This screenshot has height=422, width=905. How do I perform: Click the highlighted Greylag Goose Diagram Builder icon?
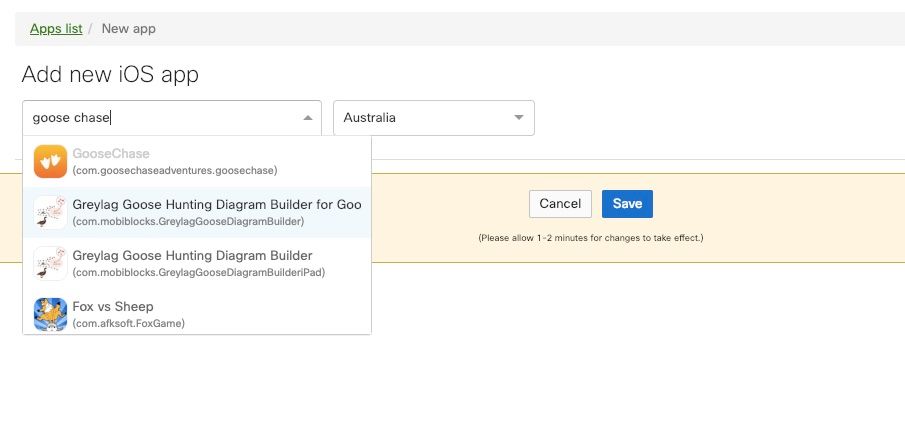(x=50, y=212)
